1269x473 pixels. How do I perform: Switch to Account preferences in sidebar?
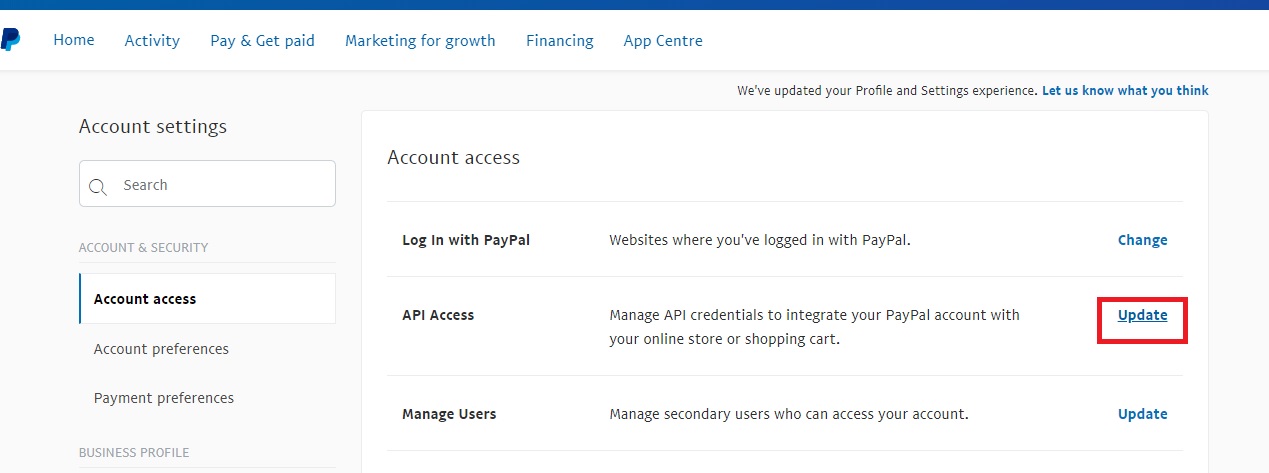pos(161,349)
